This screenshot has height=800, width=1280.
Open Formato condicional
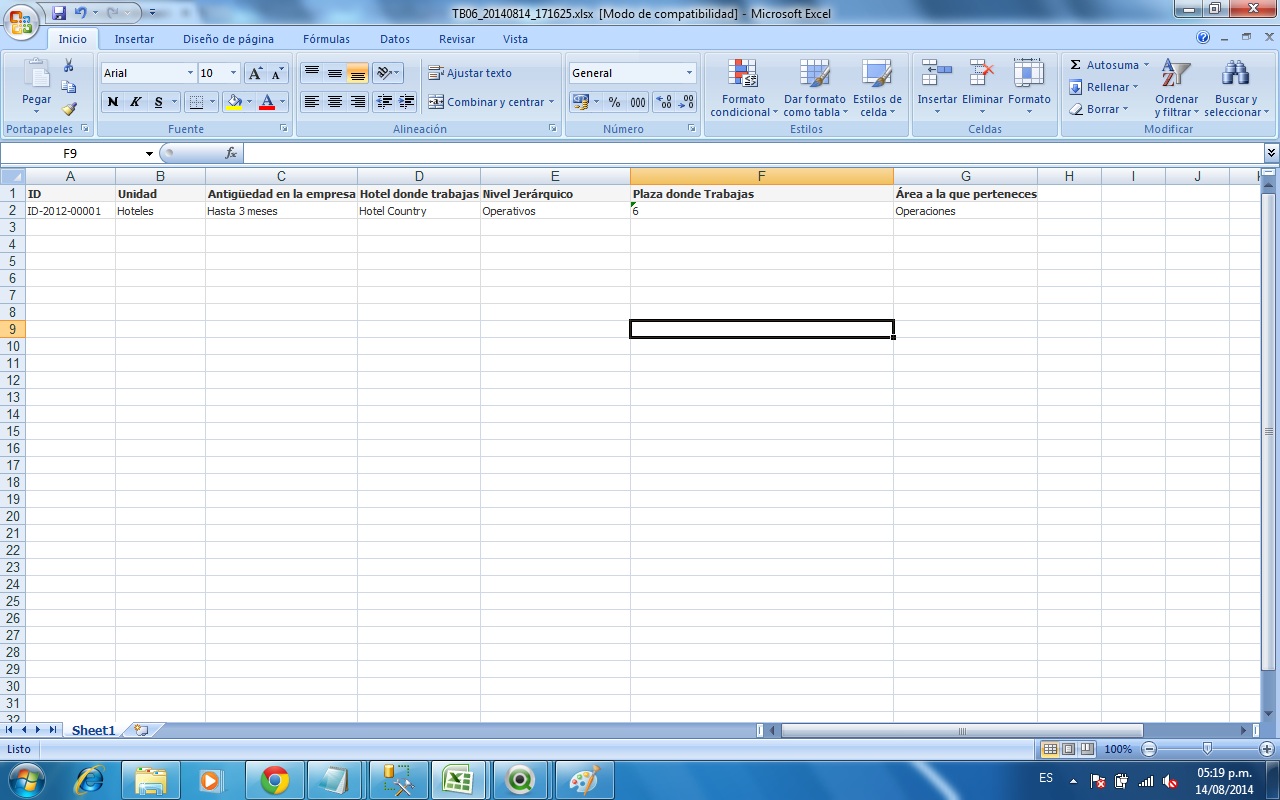tap(743, 88)
